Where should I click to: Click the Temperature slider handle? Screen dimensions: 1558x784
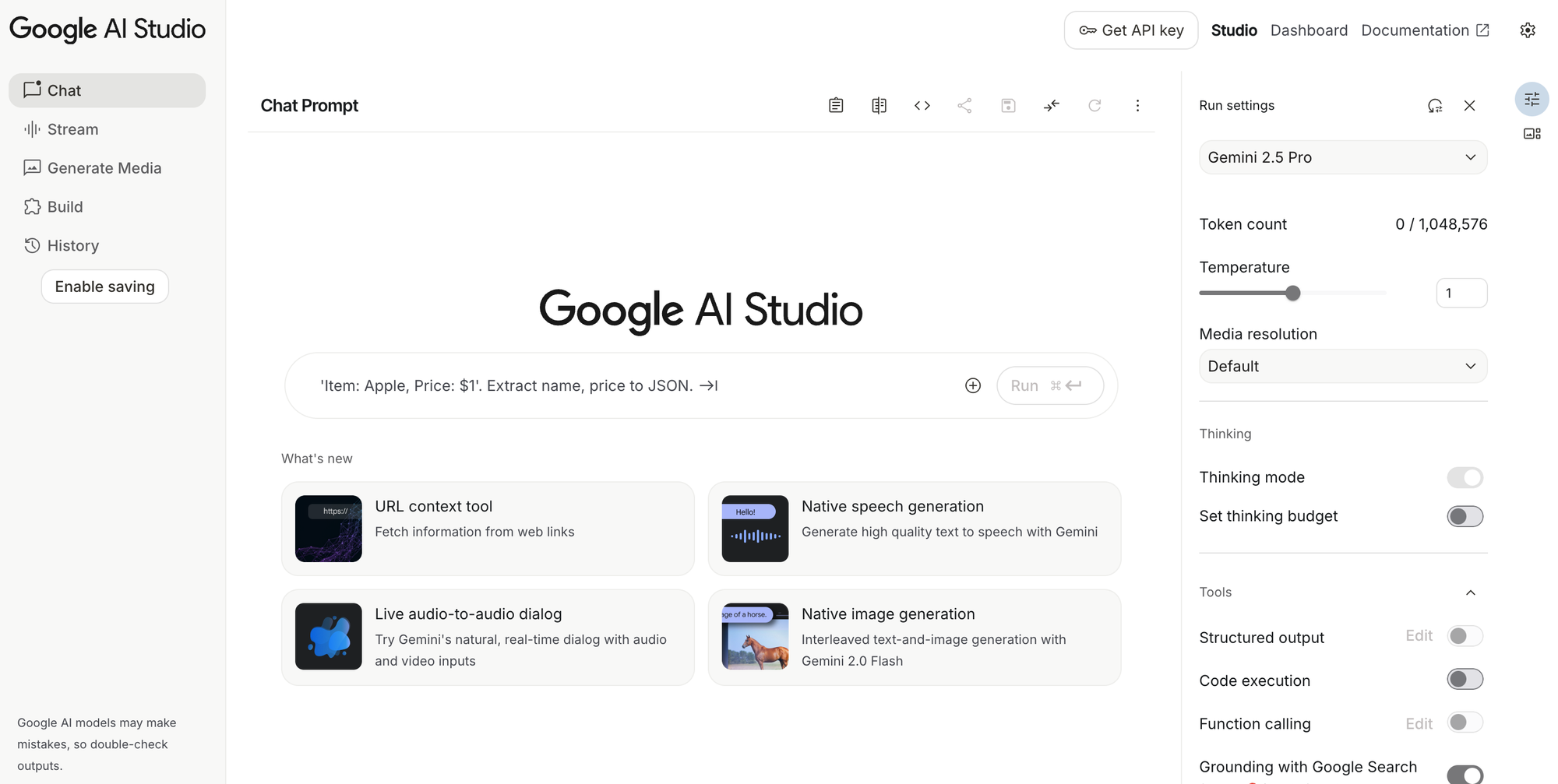point(1293,293)
